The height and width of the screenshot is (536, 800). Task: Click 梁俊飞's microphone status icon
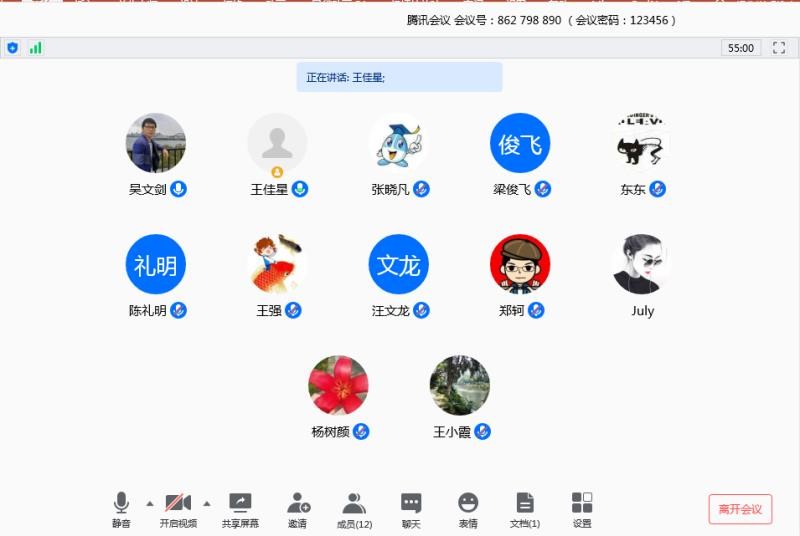click(543, 189)
